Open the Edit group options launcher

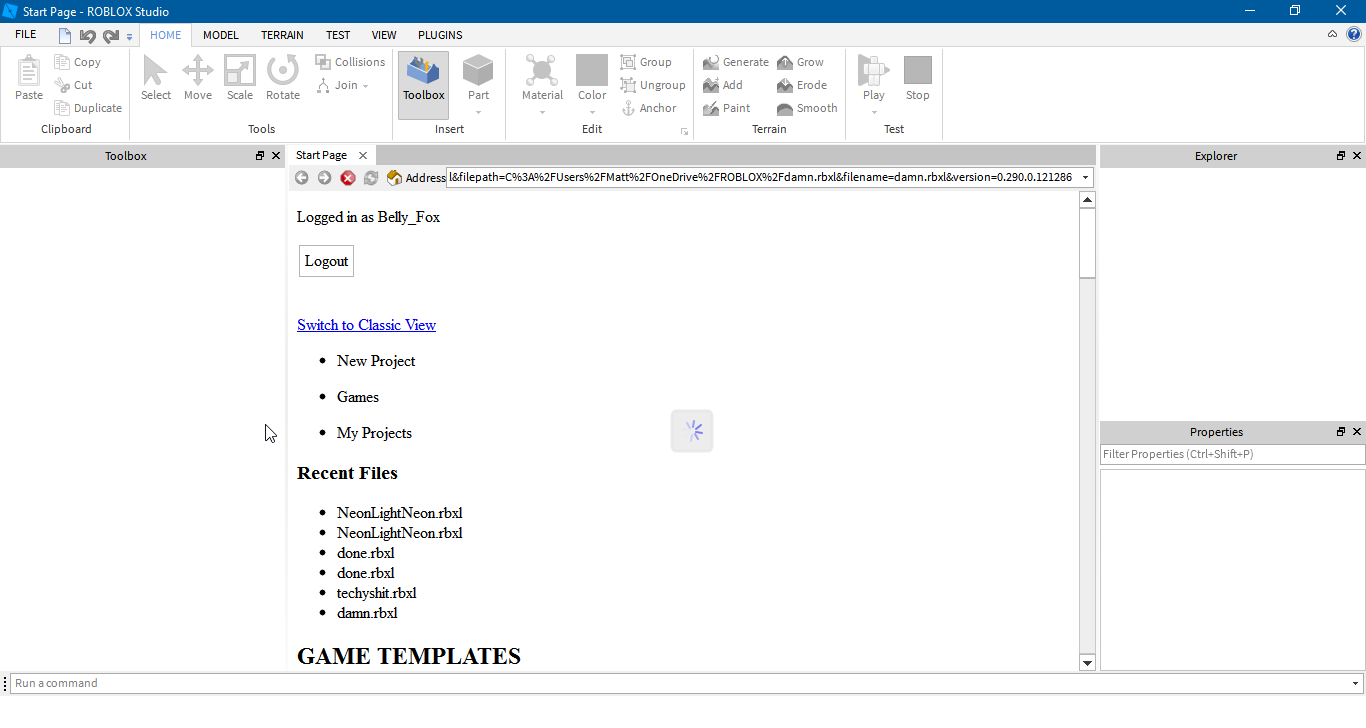coord(685,132)
